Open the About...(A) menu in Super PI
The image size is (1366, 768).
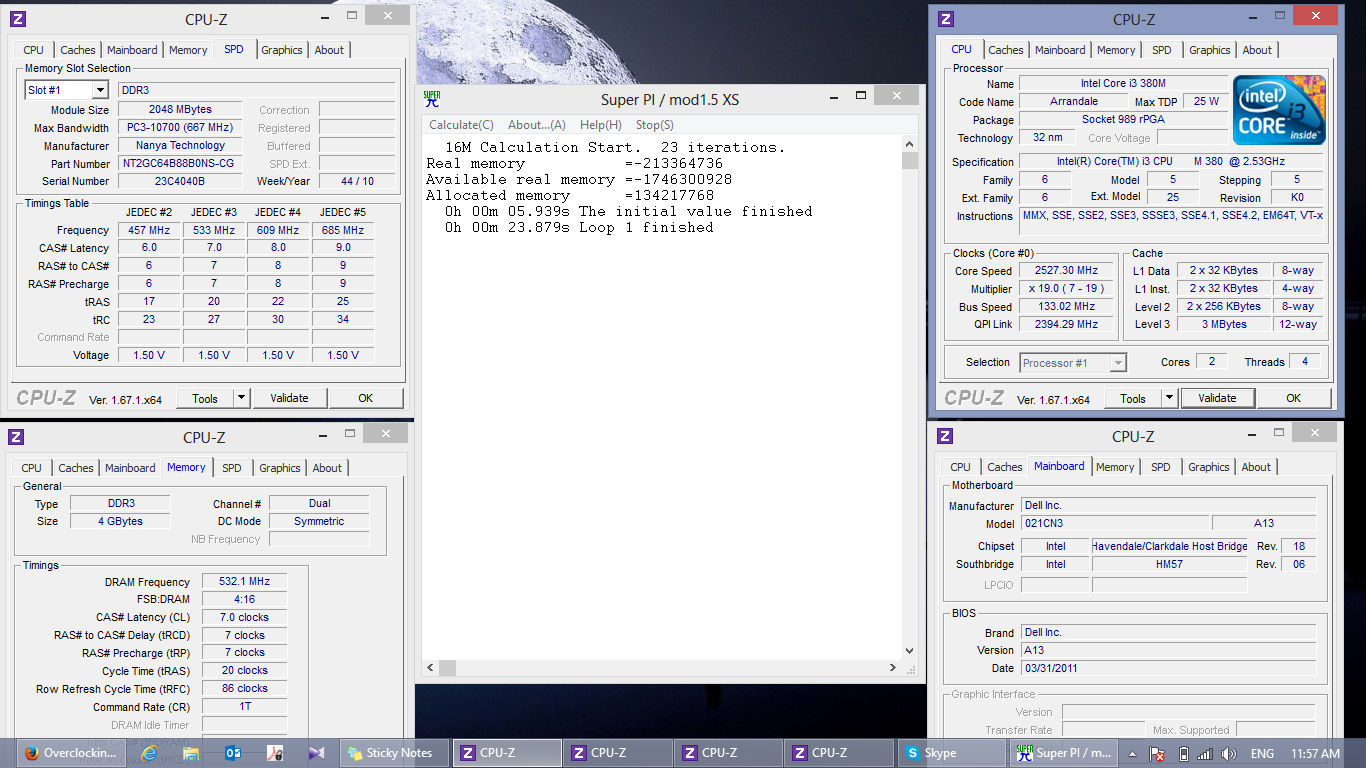pyautogui.click(x=537, y=125)
